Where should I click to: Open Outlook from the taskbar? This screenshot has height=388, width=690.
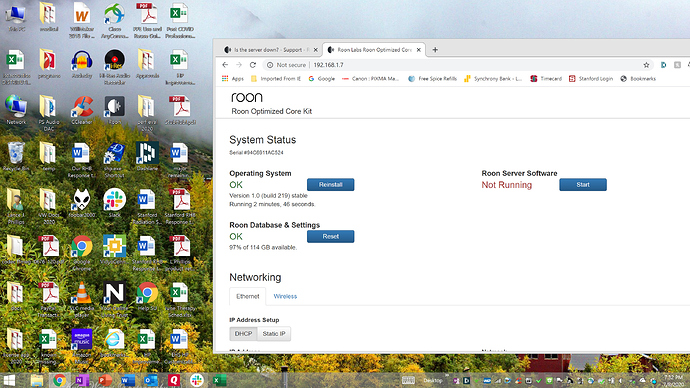[x=150, y=380]
